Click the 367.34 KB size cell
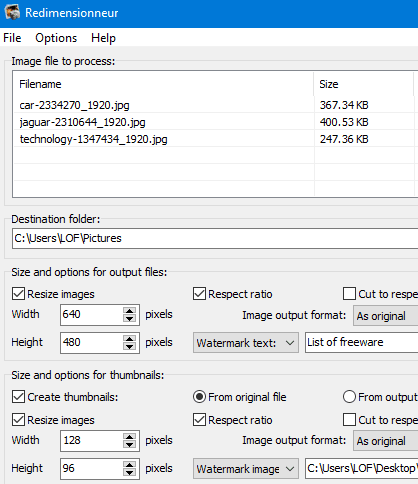Viewport: 418px width, 484px height. click(x=344, y=105)
